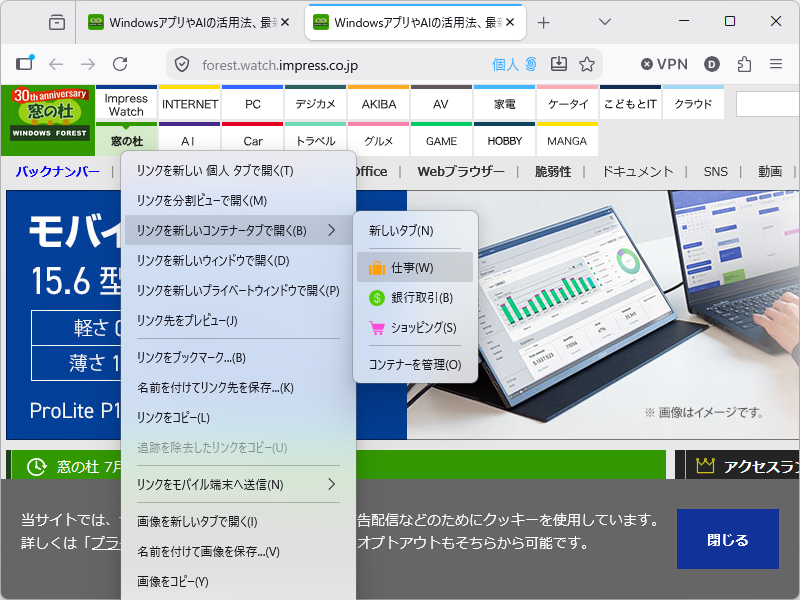This screenshot has width=800, height=600.
Task: Toggle the sidebar icon in toolbar
Action: click(x=24, y=63)
